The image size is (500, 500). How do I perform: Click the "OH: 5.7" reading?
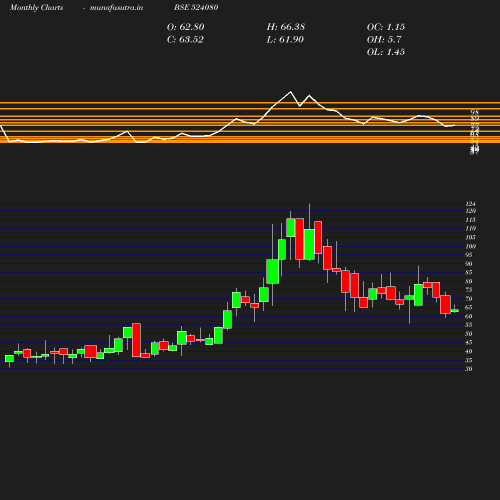[x=384, y=40]
